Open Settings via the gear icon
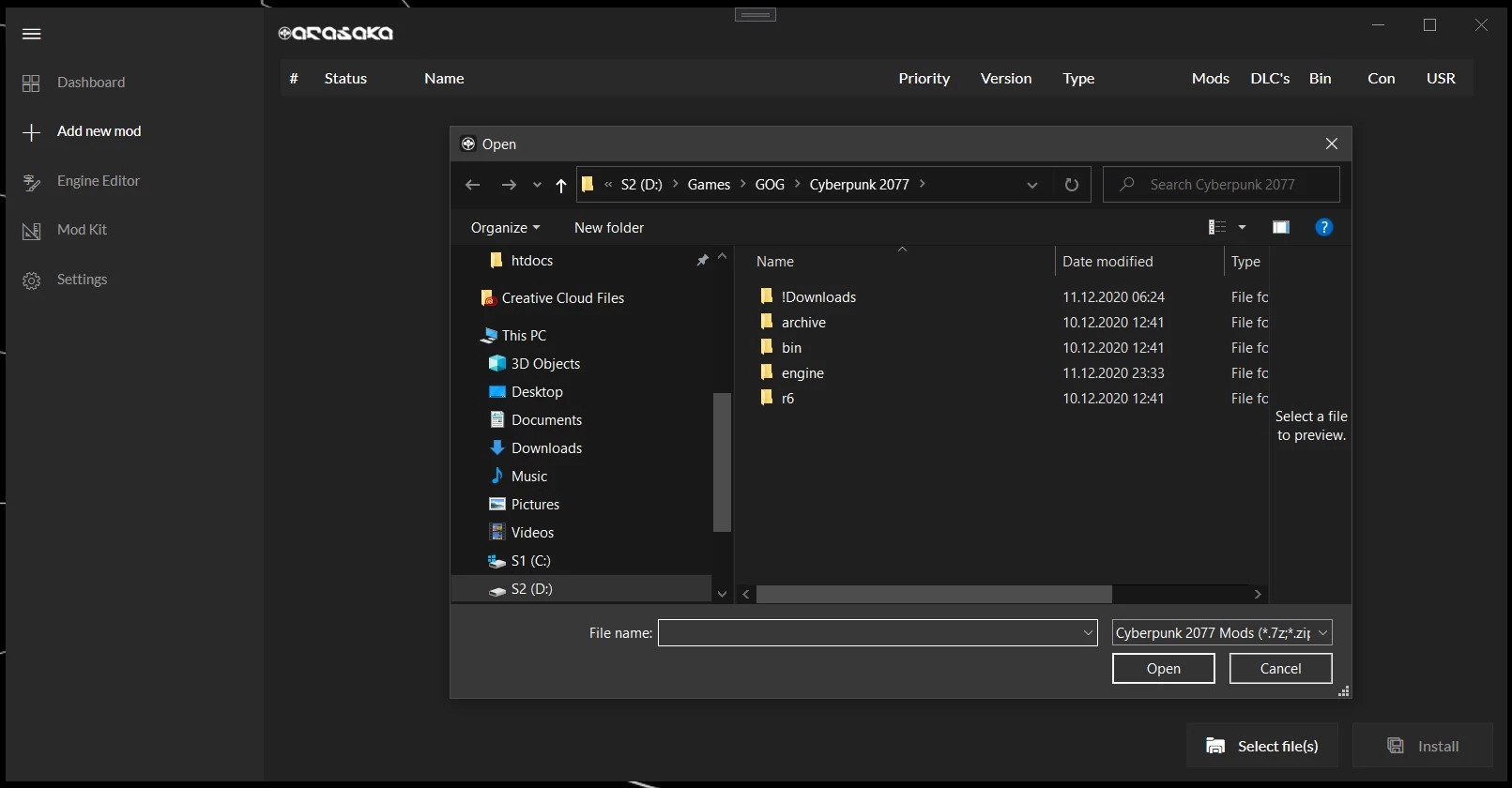The width and height of the screenshot is (1512, 788). [x=32, y=280]
